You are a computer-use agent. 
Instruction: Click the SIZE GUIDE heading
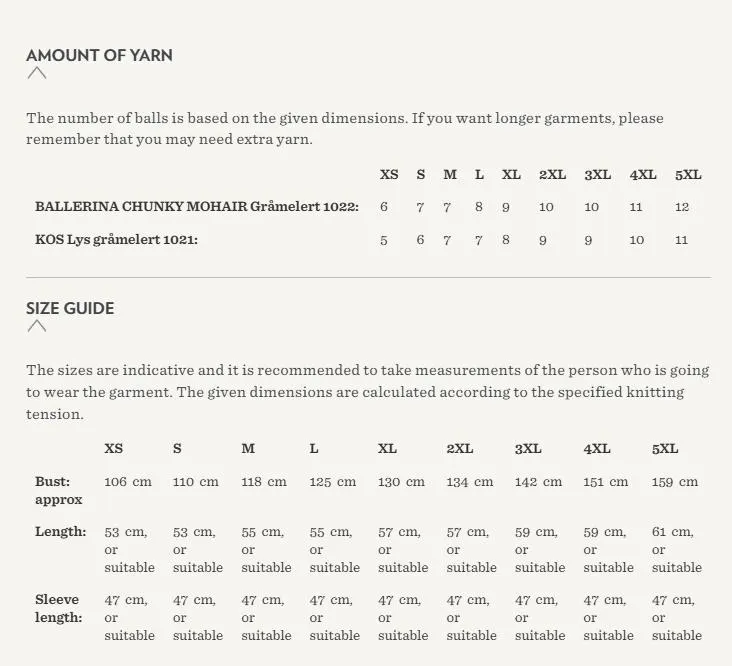coord(70,308)
